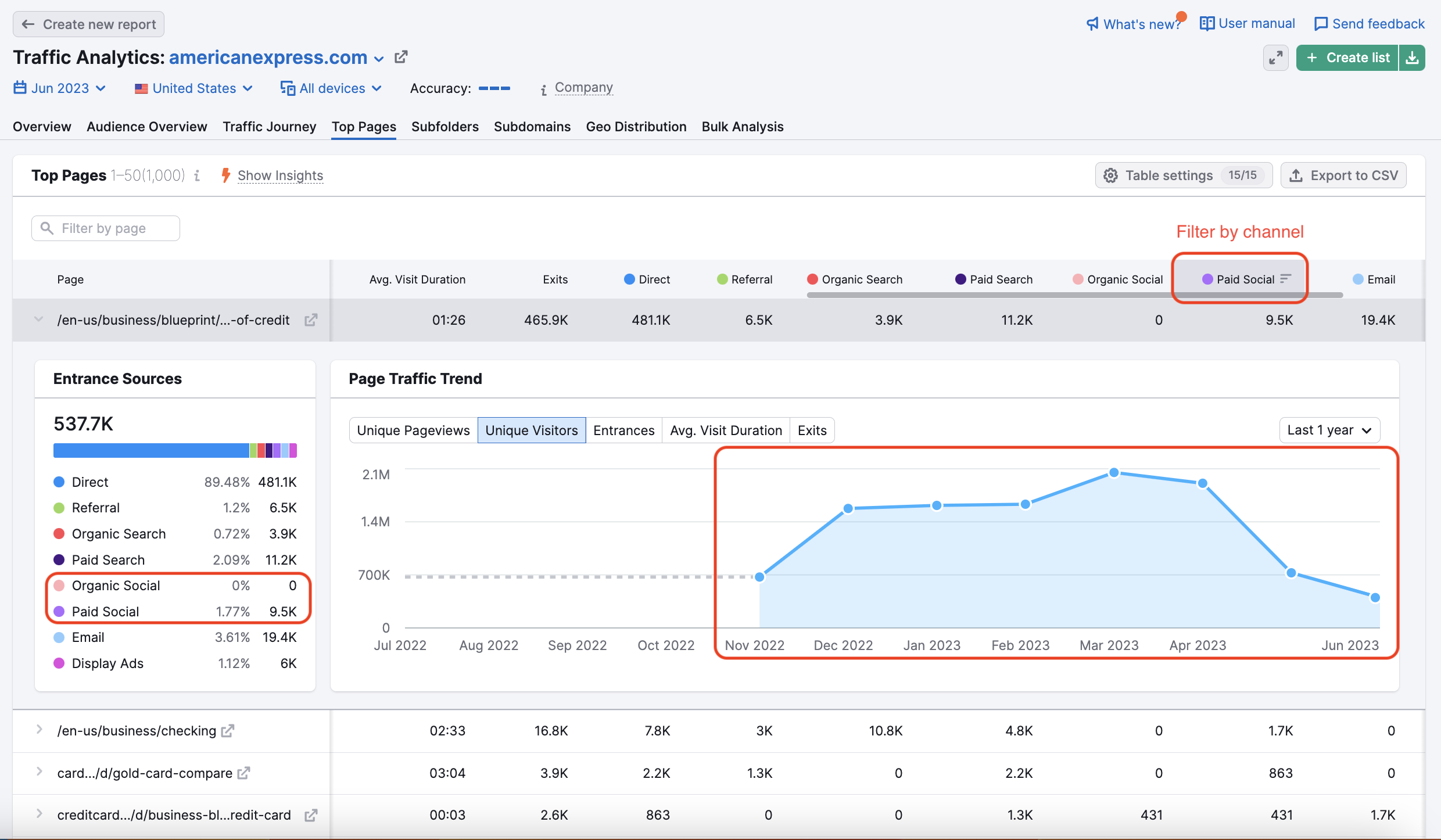Open the Jun 2023 date dropdown
This screenshot has width=1441, height=840.
60,88
